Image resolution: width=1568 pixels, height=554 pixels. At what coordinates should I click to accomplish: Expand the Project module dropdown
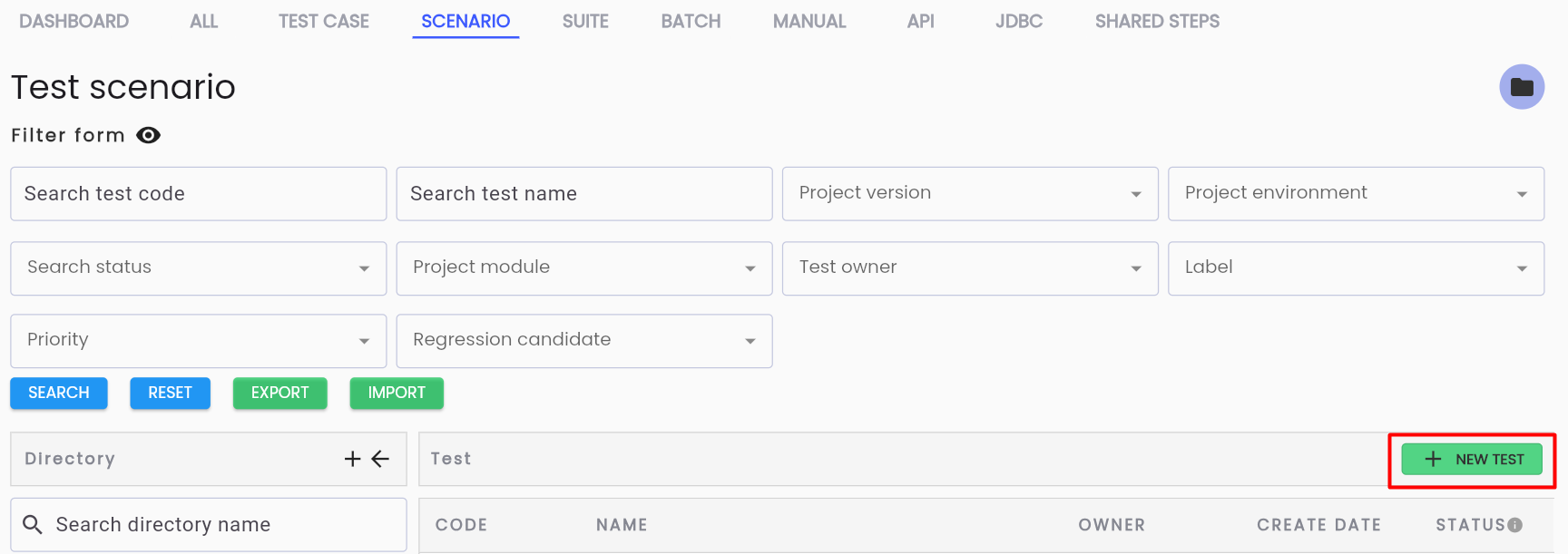(x=584, y=267)
